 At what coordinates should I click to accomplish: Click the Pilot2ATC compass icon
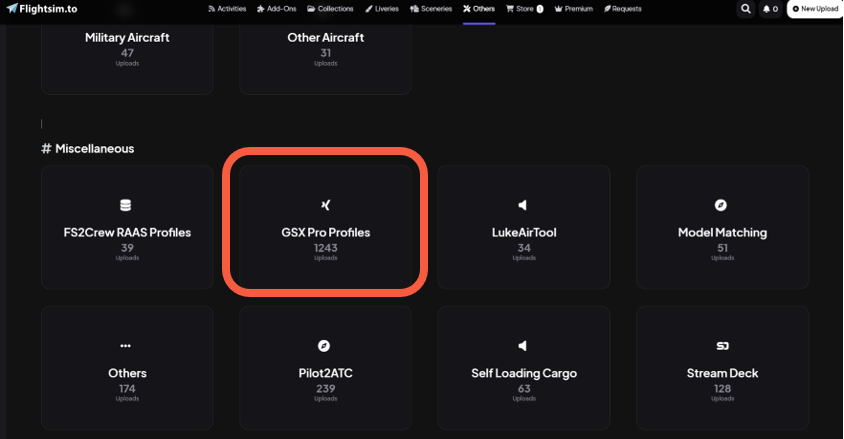click(x=323, y=346)
